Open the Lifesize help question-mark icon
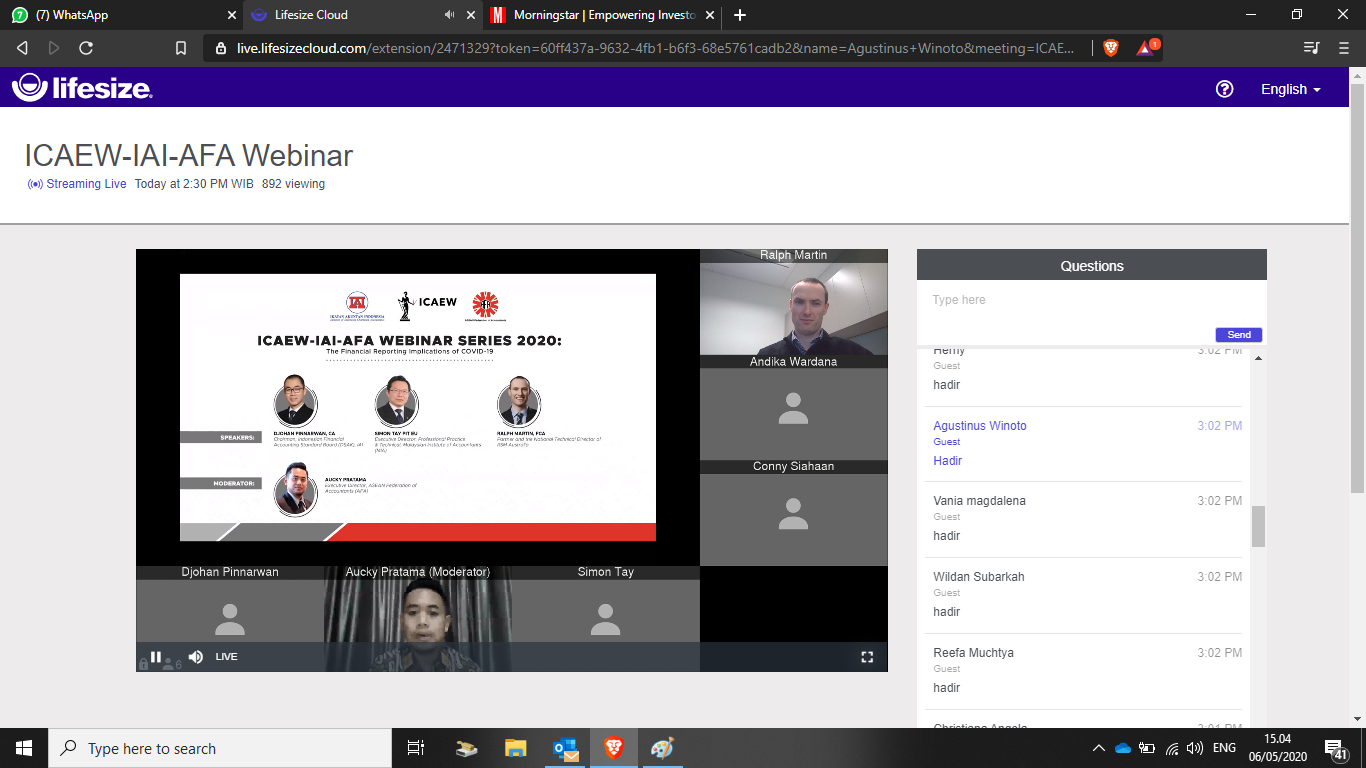 [1224, 89]
